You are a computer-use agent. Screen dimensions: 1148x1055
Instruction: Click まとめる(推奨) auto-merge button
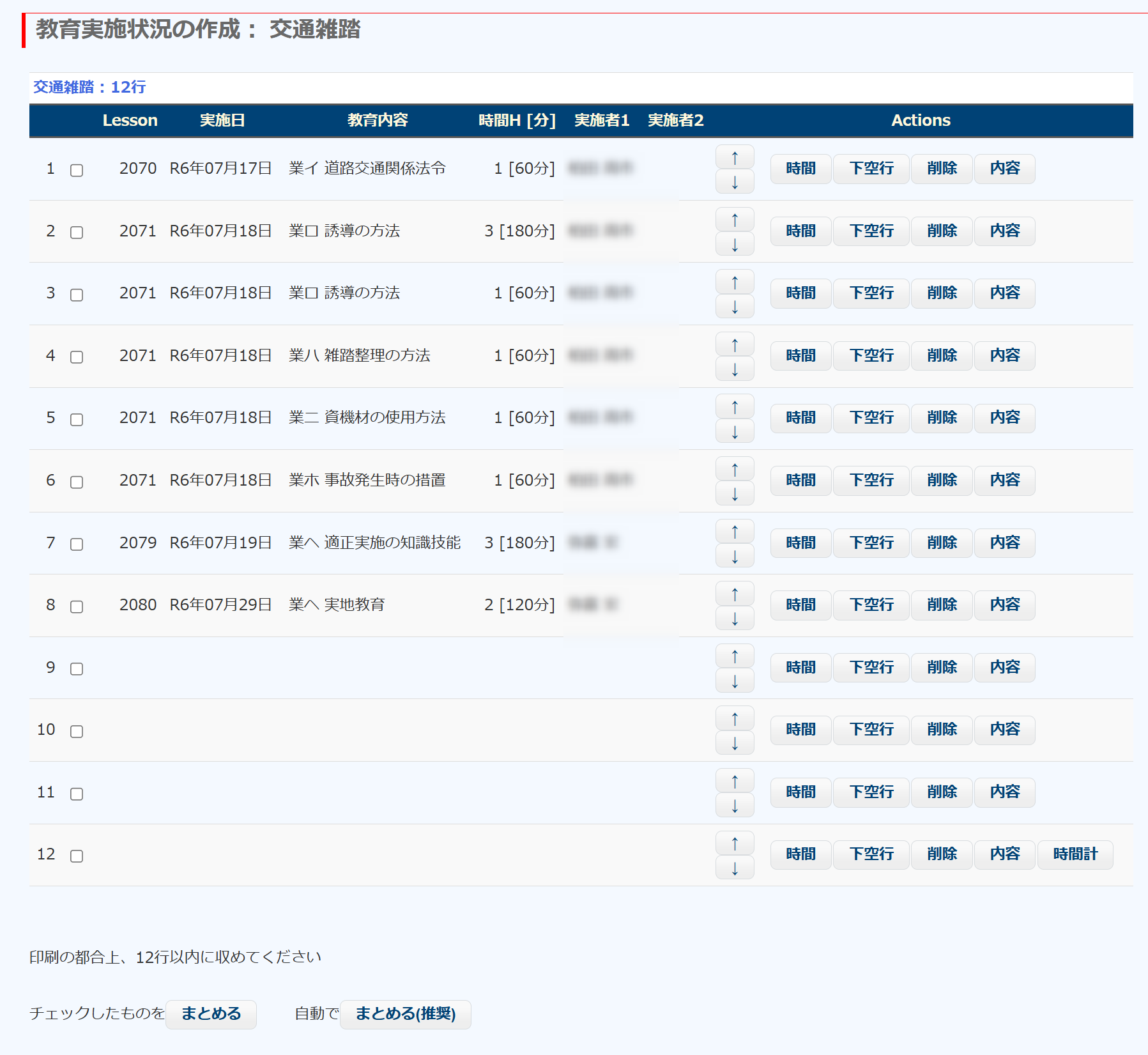coord(405,1014)
